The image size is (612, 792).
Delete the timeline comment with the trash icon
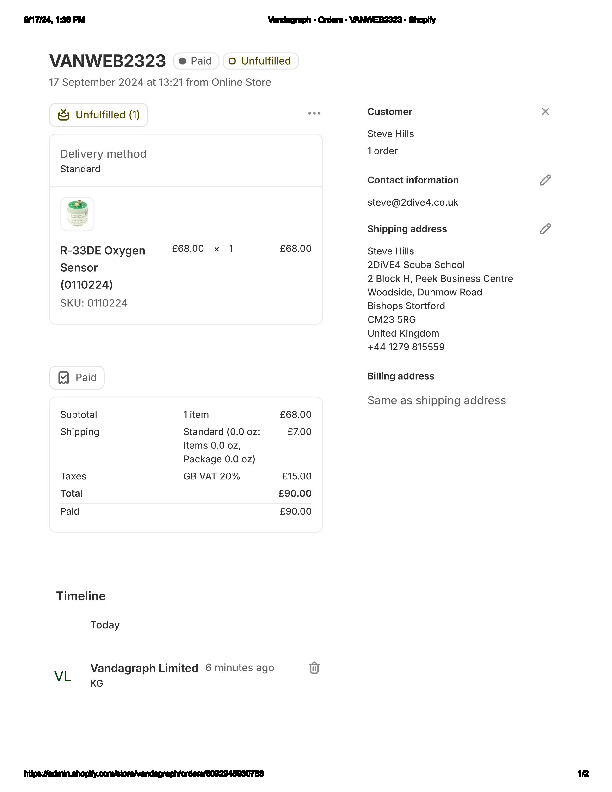pyautogui.click(x=314, y=668)
